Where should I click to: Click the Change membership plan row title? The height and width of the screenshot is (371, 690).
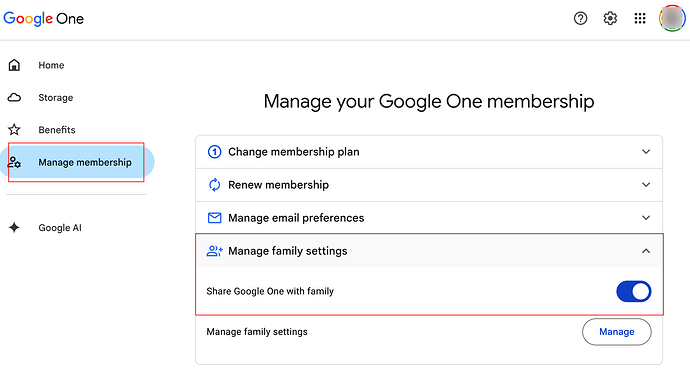pyautogui.click(x=294, y=152)
